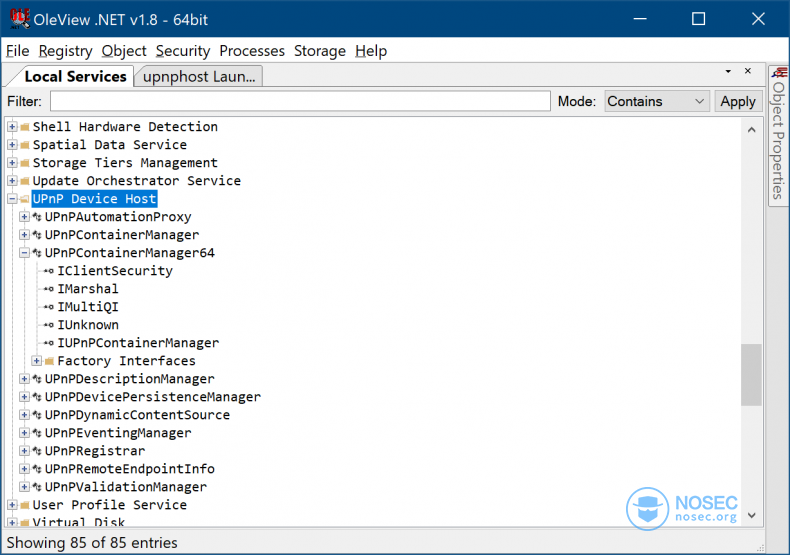Click the UPnPRemoteEndpointInfo class icon

(x=37, y=469)
